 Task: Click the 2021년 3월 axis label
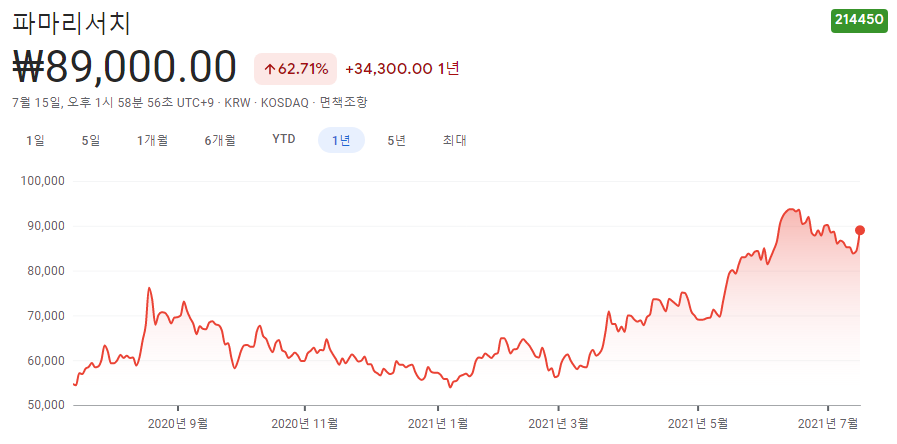tap(558, 424)
